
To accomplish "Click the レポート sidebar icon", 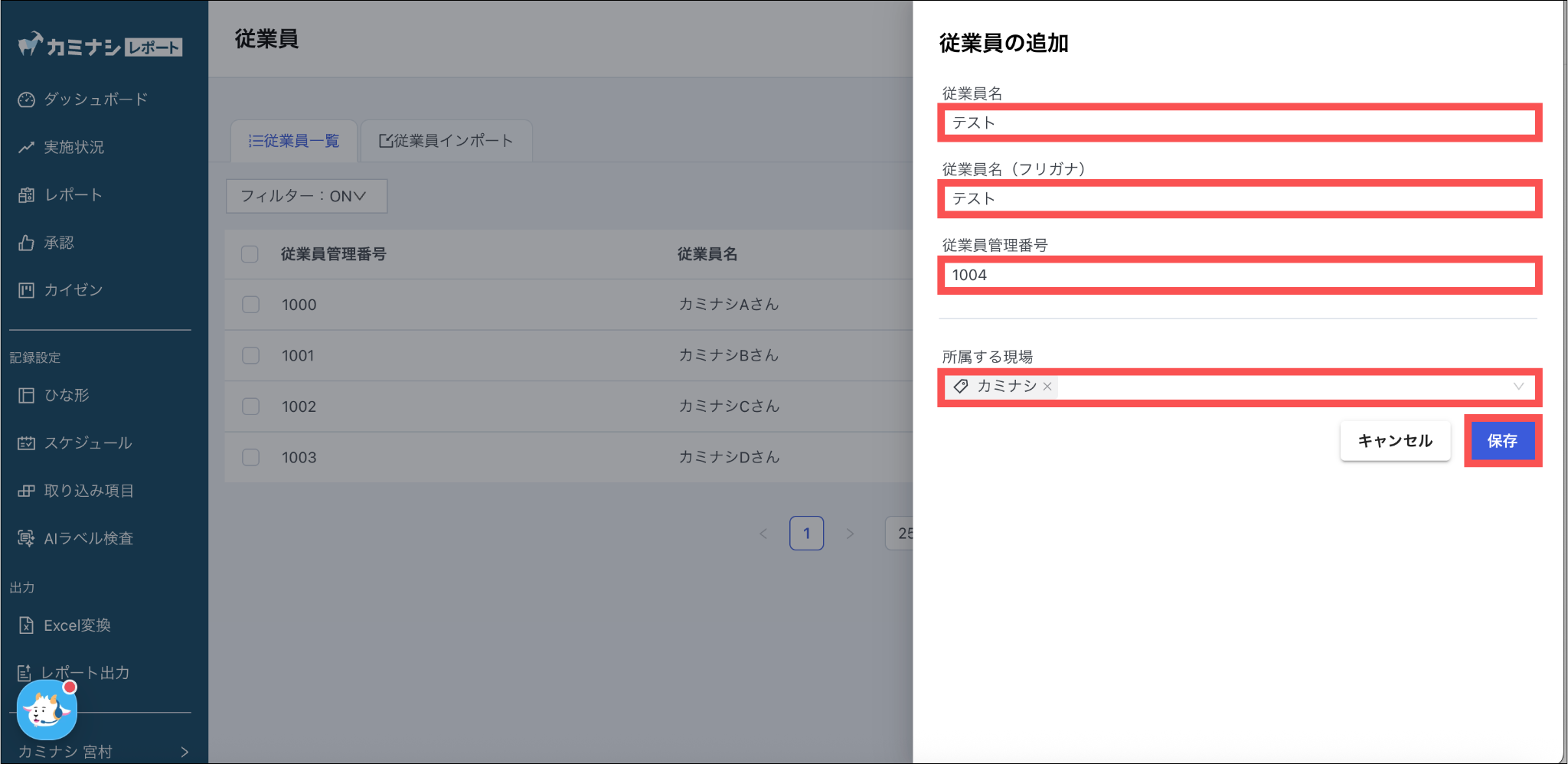I will pyautogui.click(x=27, y=195).
